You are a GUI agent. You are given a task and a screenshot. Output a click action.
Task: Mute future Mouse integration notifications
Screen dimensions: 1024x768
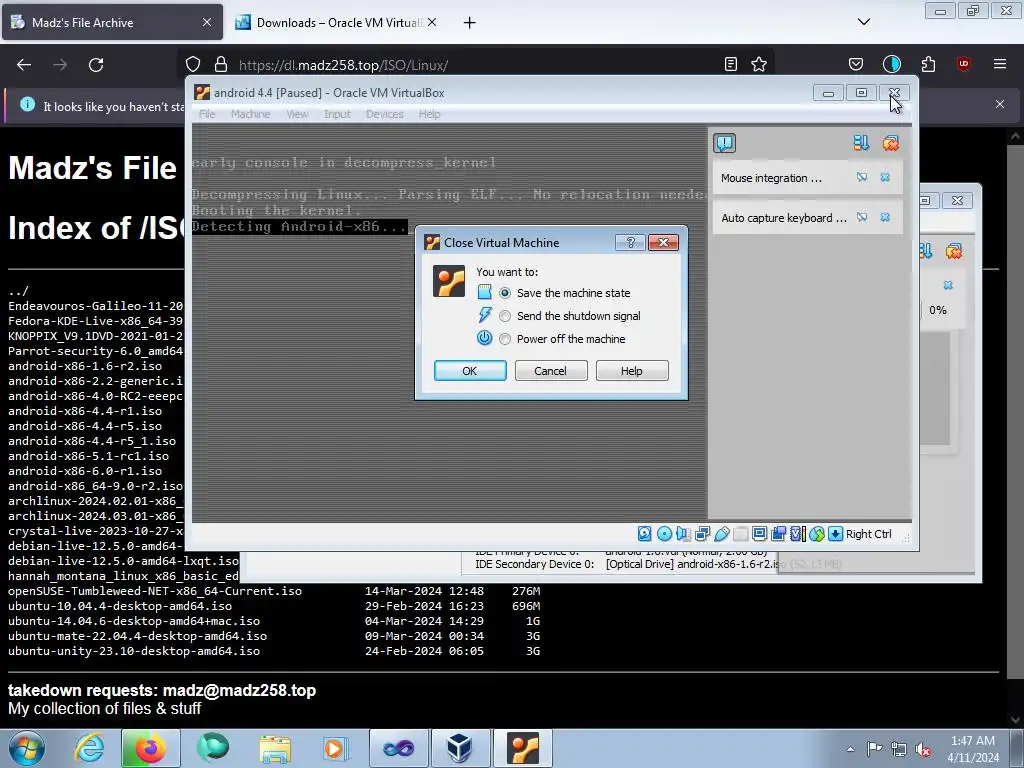(862, 178)
